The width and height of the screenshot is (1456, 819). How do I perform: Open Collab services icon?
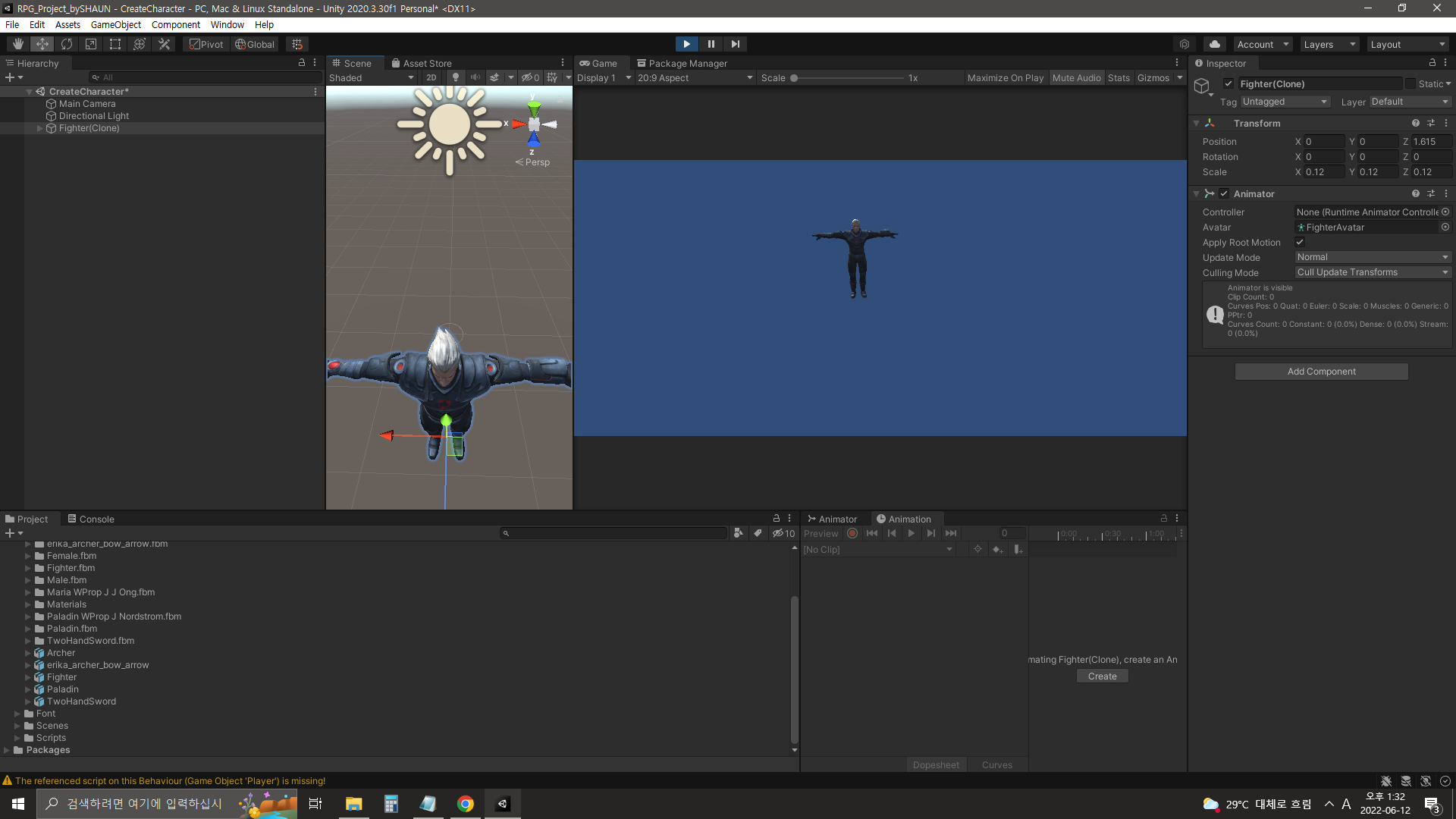(x=1185, y=44)
